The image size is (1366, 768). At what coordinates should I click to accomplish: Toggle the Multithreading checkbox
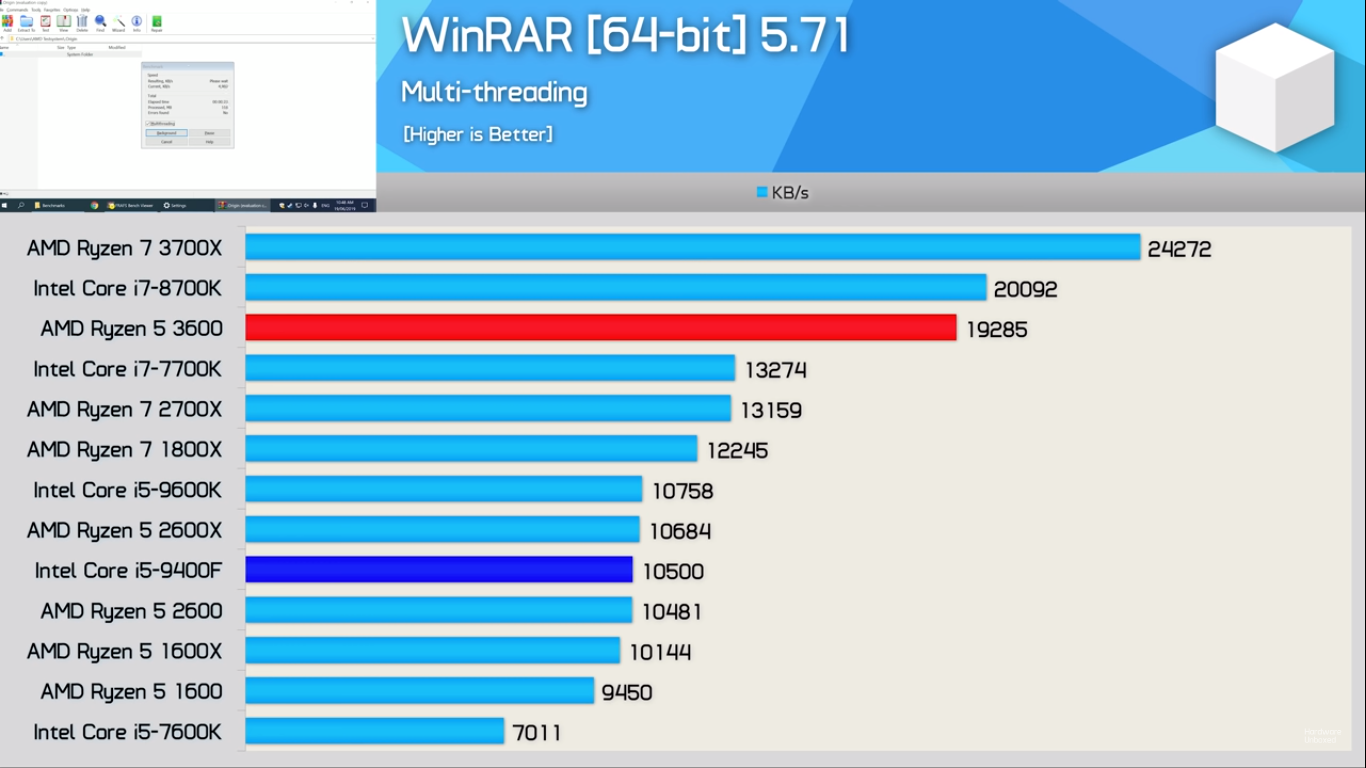[148, 123]
